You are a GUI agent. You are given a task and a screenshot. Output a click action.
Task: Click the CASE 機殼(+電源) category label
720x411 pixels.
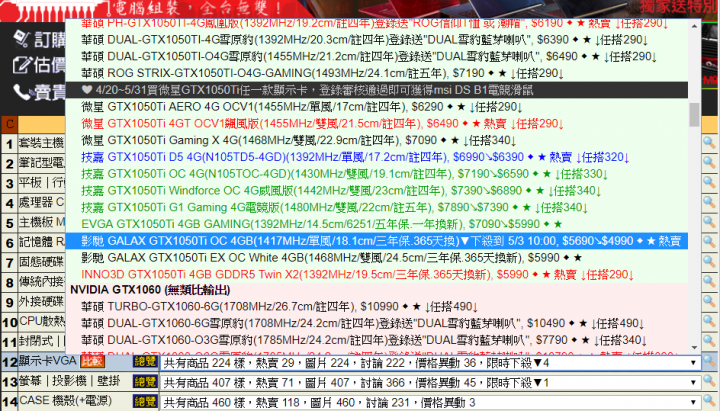65,400
